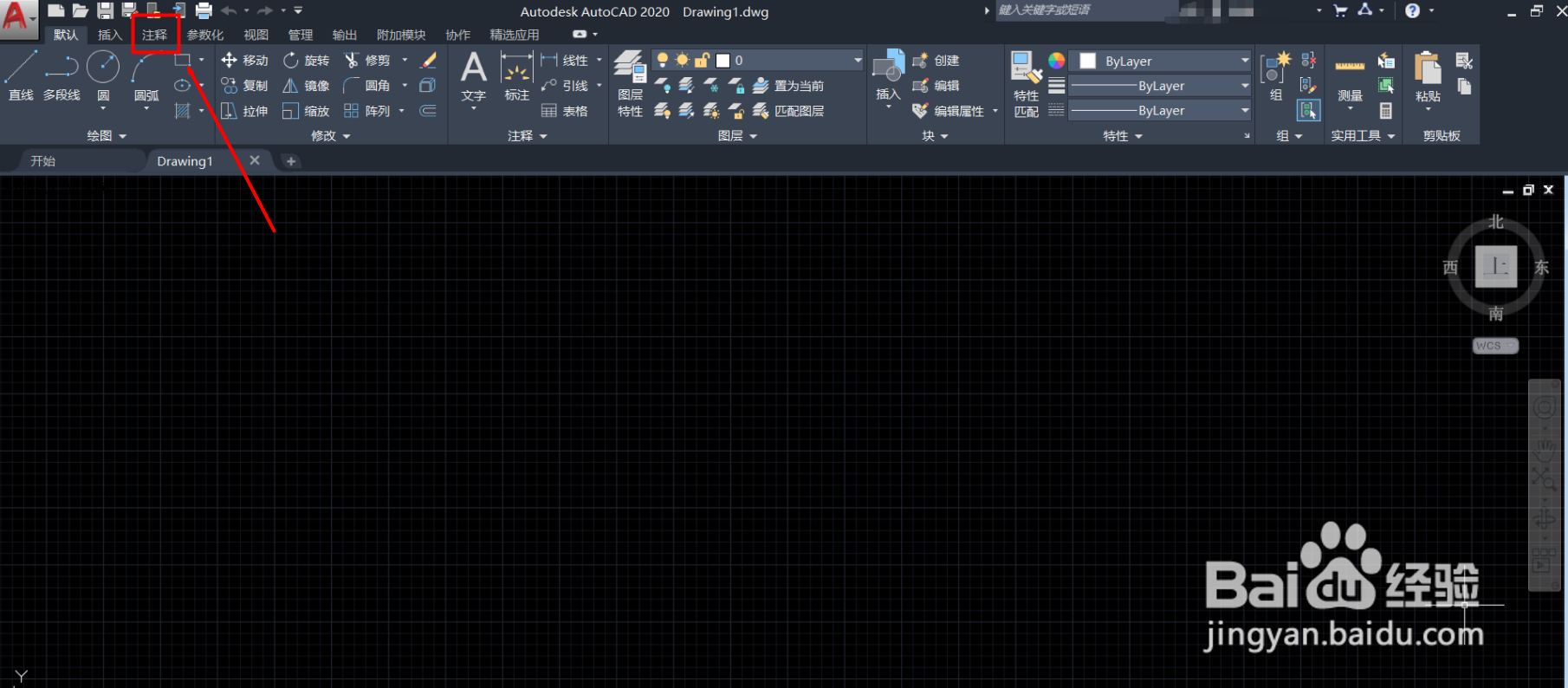The width and height of the screenshot is (1568, 688).
Task: Expand the Block (块) panel
Action: tap(935, 136)
